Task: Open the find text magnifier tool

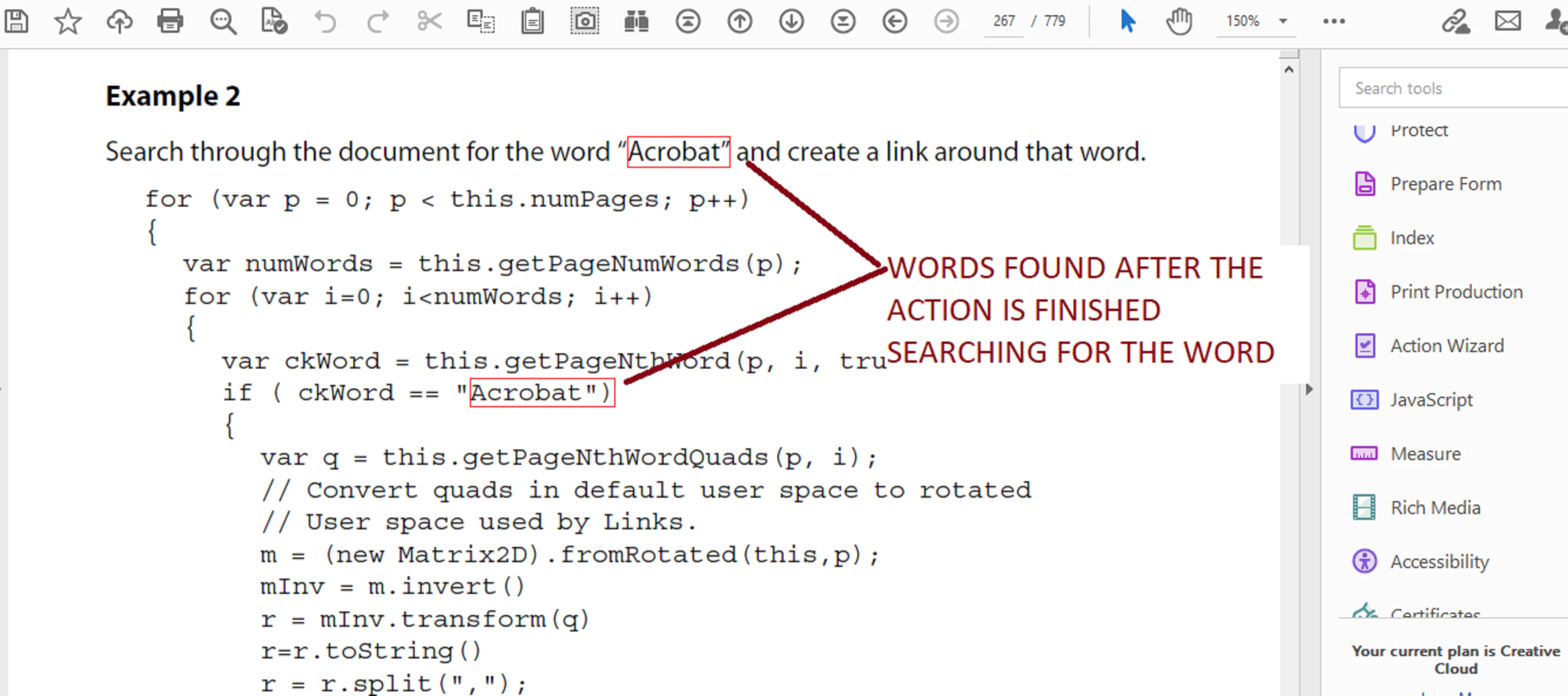Action: click(223, 21)
